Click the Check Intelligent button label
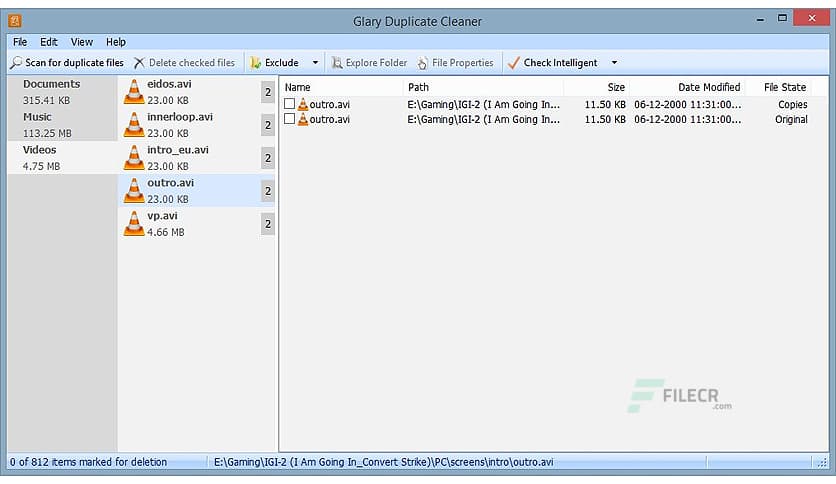Image resolution: width=836 pixels, height=484 pixels. 560,63
